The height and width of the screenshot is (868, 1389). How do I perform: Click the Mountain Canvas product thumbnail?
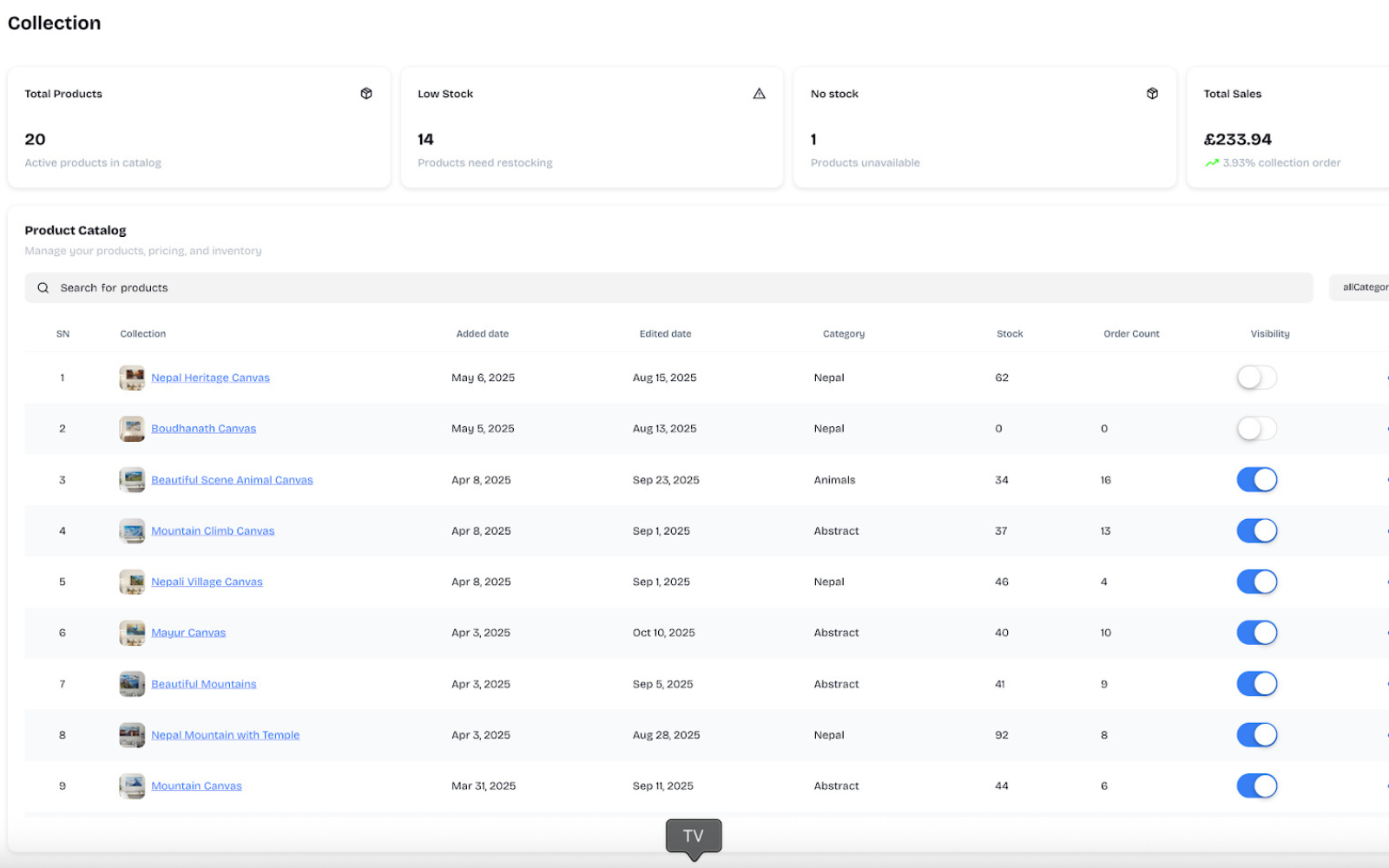click(x=132, y=786)
